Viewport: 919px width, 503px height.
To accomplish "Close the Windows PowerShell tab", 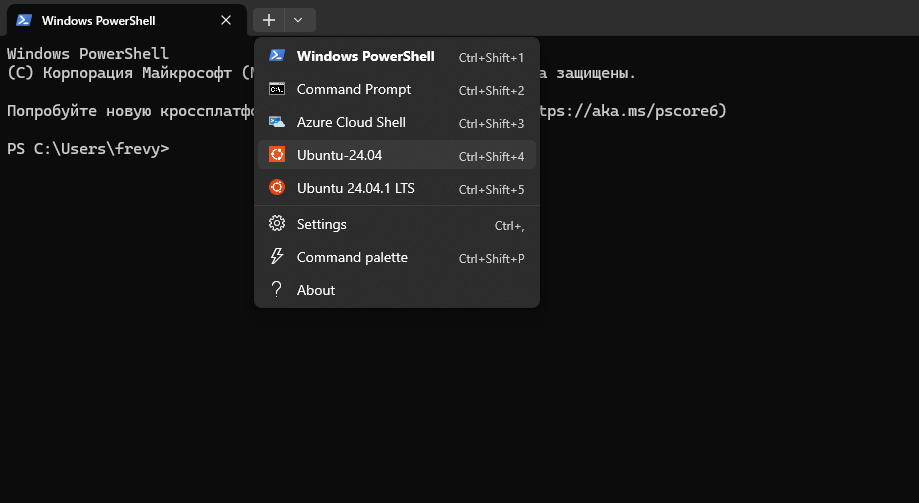I will pos(227,20).
